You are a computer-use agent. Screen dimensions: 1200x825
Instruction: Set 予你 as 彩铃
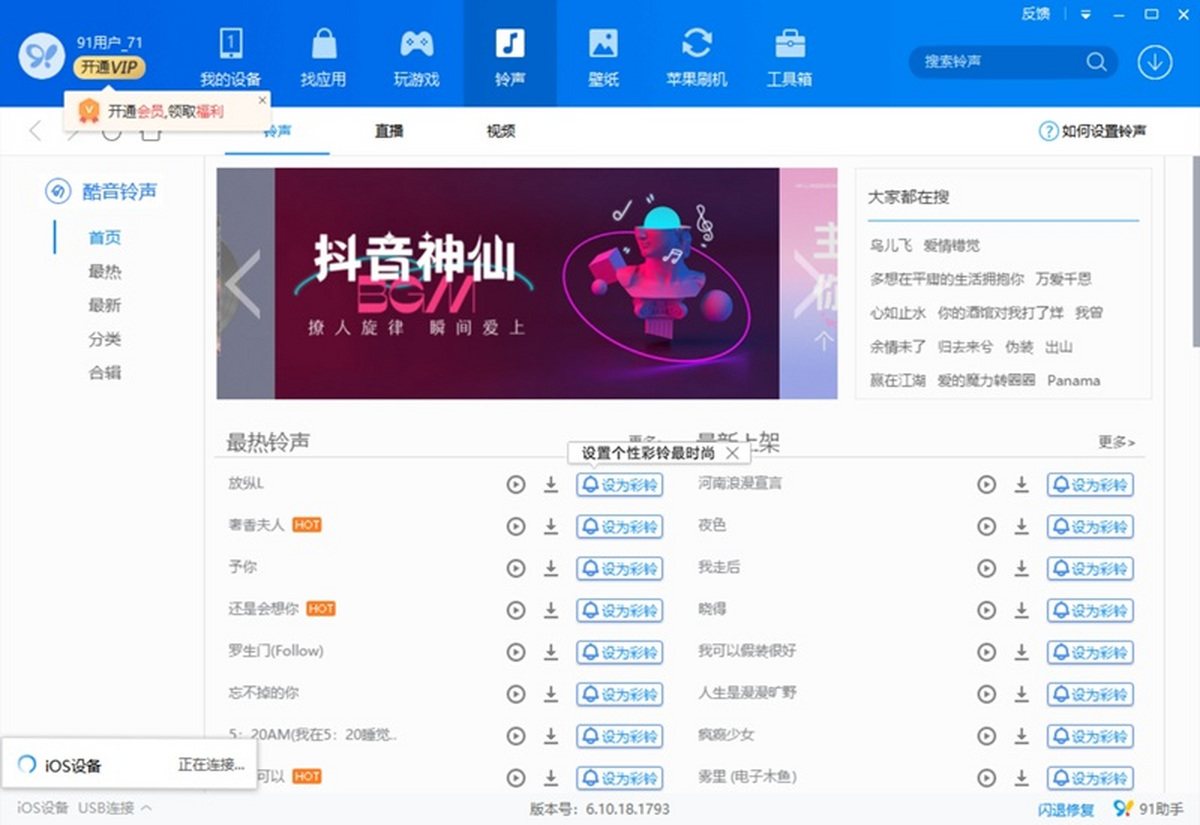click(619, 569)
